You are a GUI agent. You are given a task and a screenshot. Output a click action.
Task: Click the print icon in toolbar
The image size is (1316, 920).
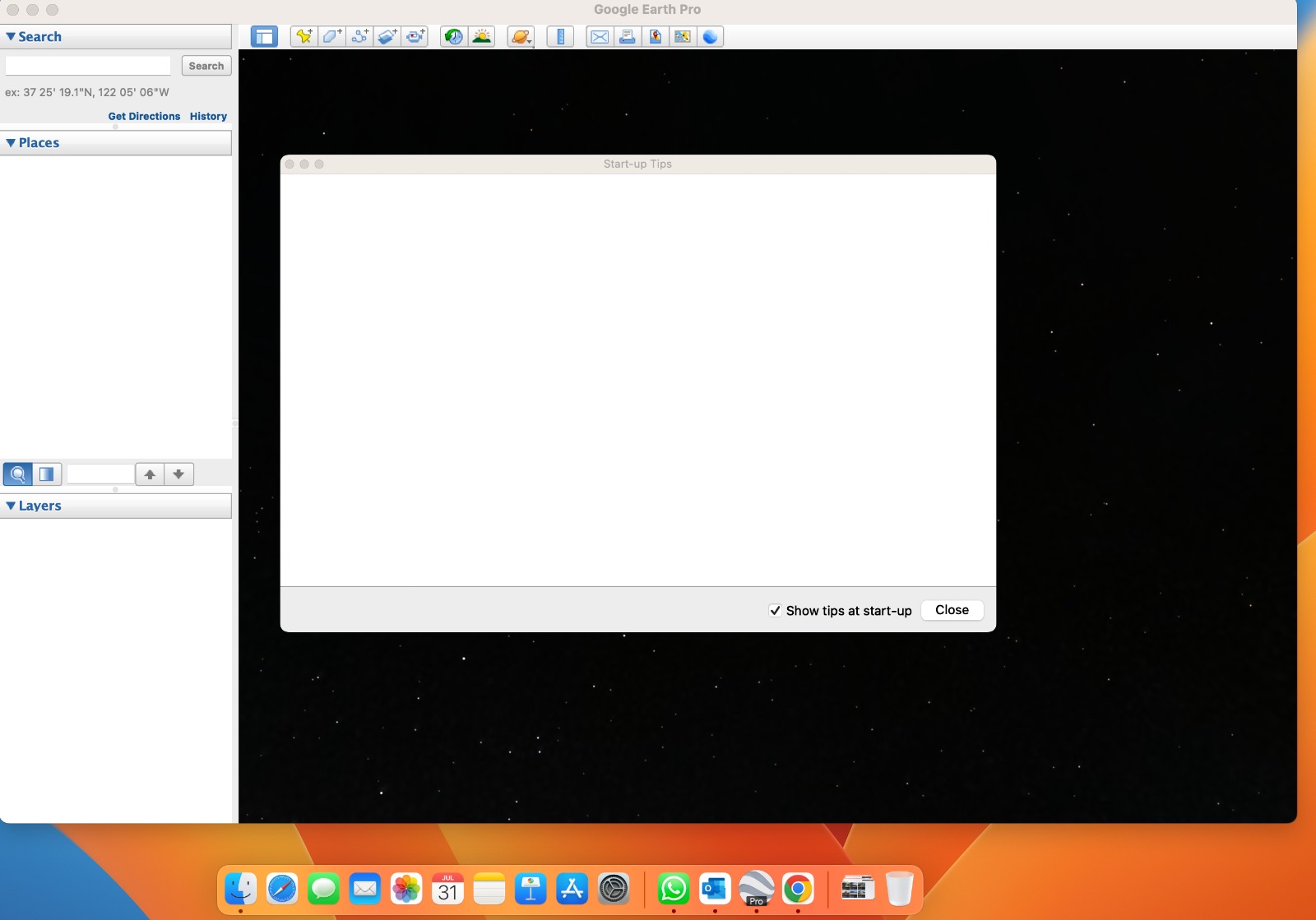(628, 36)
